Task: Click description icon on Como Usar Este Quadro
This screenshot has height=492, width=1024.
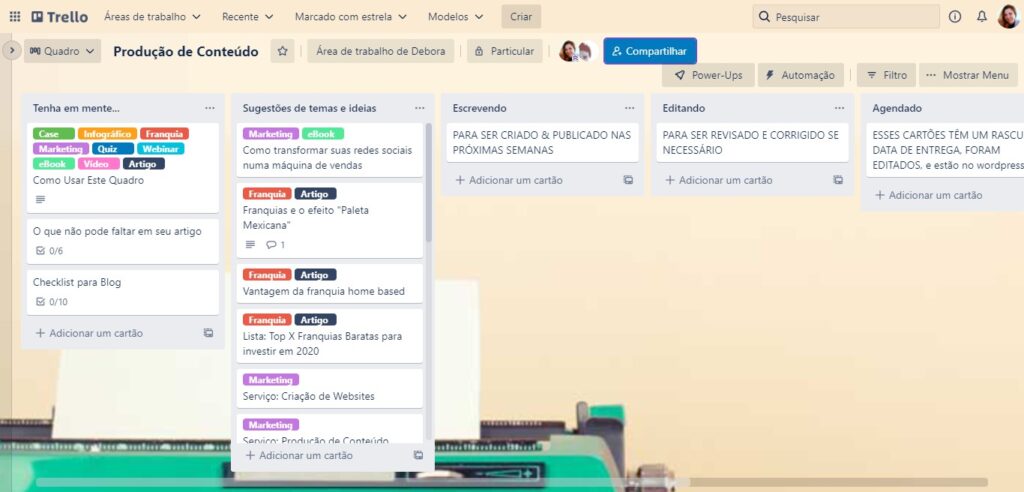Action: (x=40, y=199)
